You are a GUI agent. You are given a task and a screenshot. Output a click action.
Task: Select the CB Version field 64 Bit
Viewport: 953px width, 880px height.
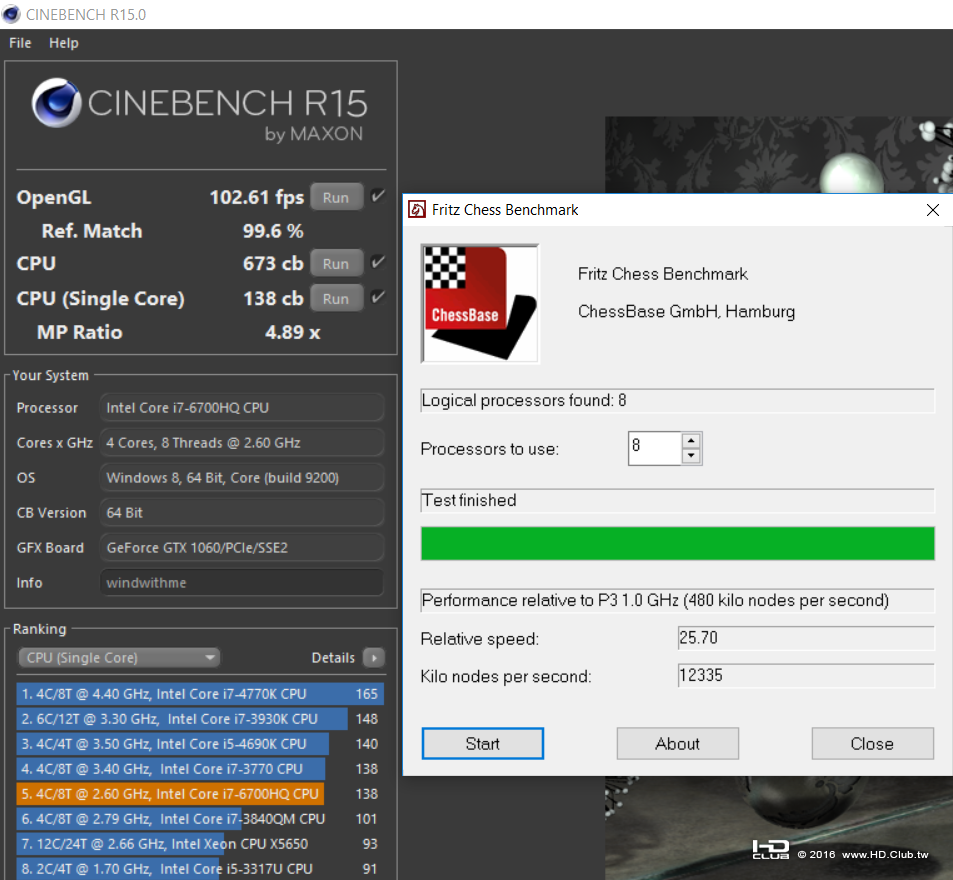pyautogui.click(x=241, y=513)
